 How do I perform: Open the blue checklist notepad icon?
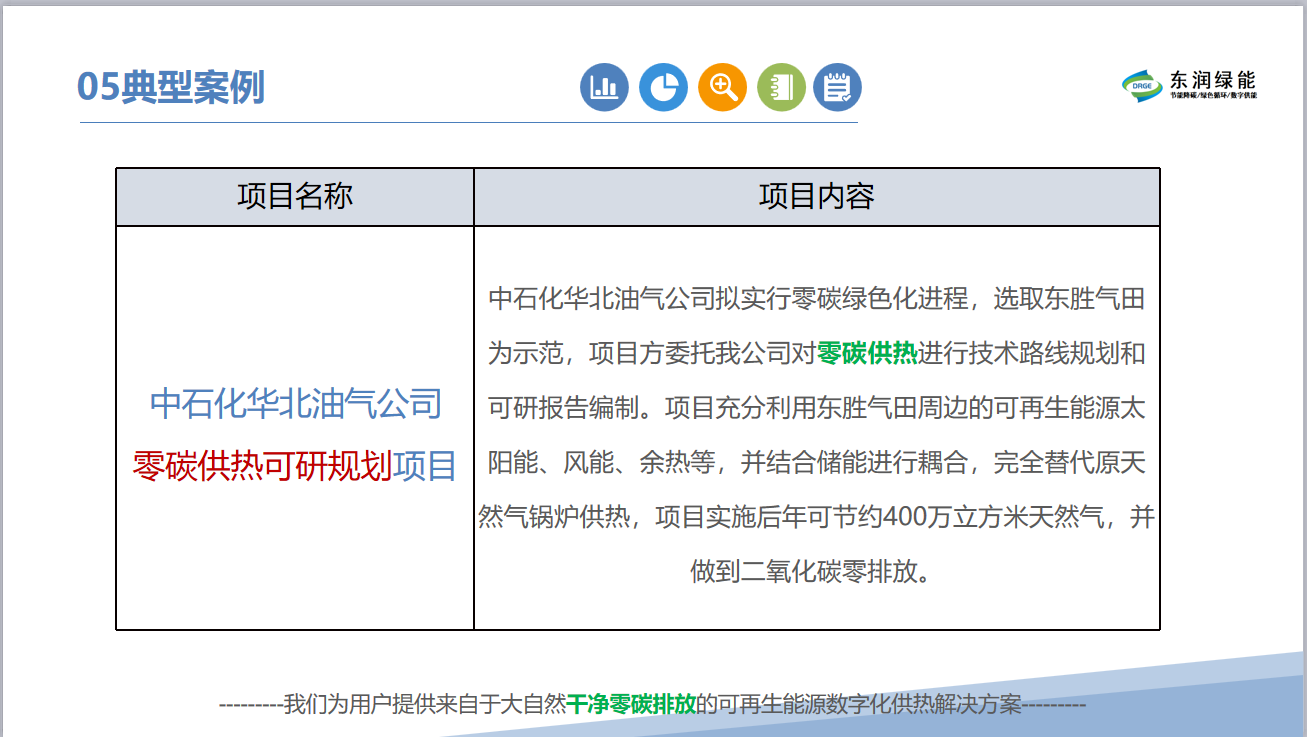pyautogui.click(x=837, y=87)
